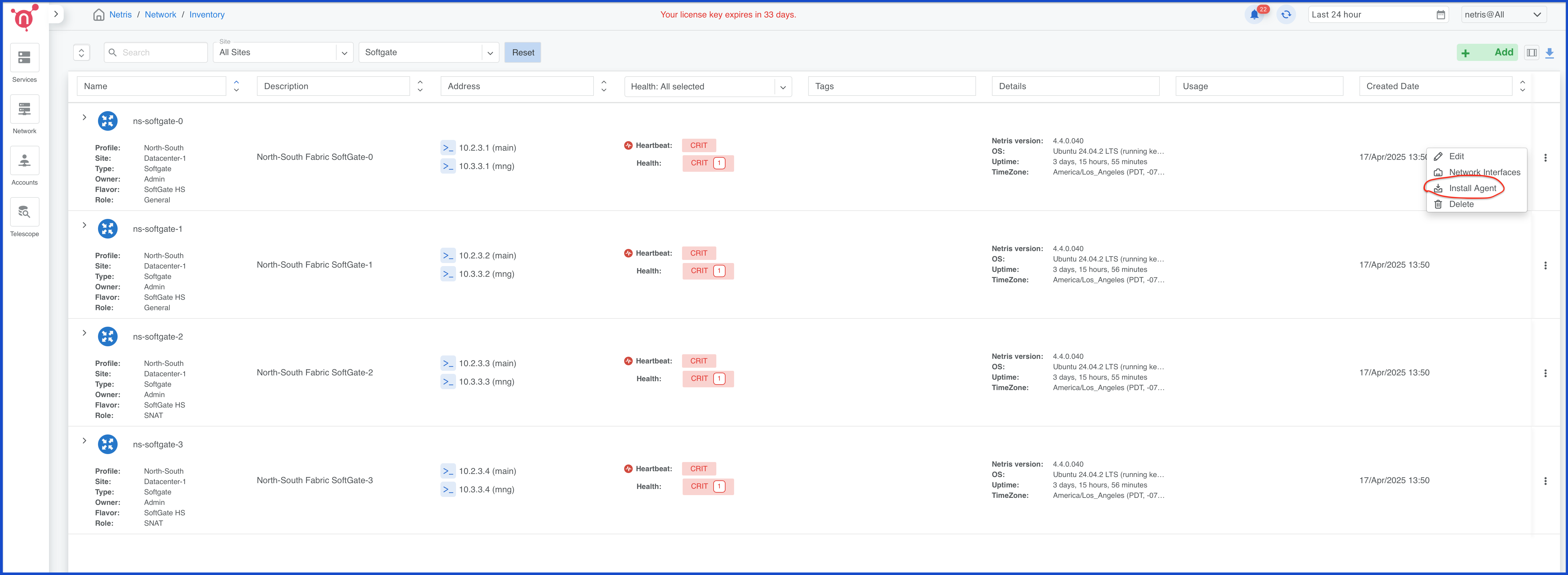The image size is (1568, 575).
Task: Open kebab menu for ns-softgate-2 row
Action: (x=1546, y=373)
